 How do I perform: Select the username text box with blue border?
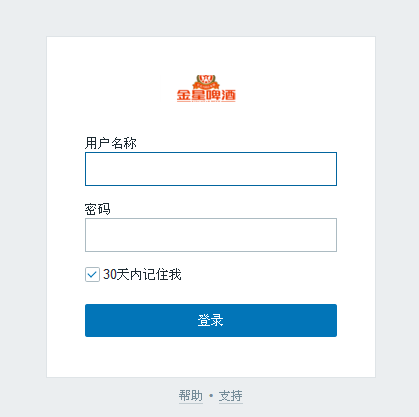tap(211, 169)
